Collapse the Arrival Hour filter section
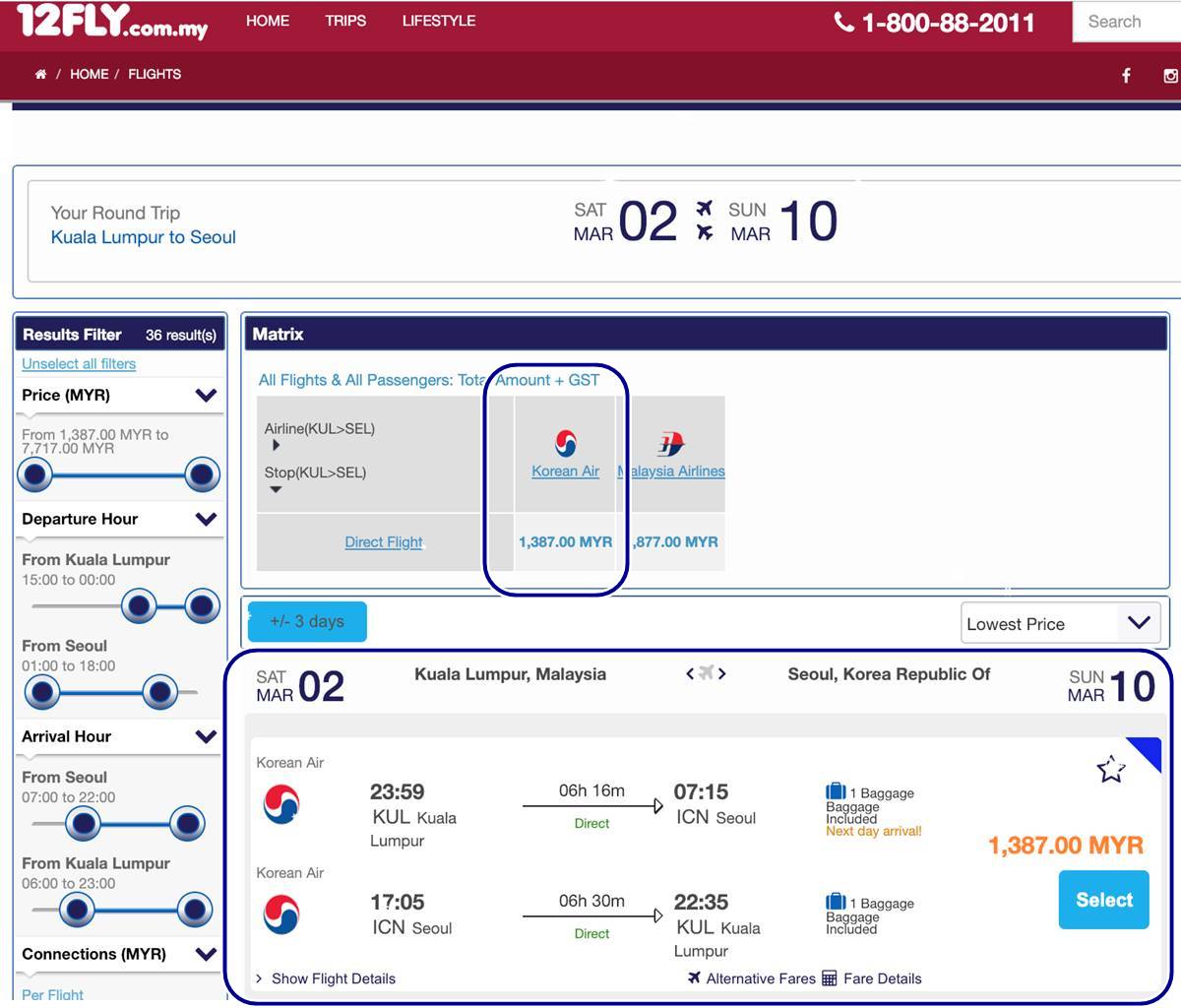This screenshot has height=1008, width=1181. point(206,736)
